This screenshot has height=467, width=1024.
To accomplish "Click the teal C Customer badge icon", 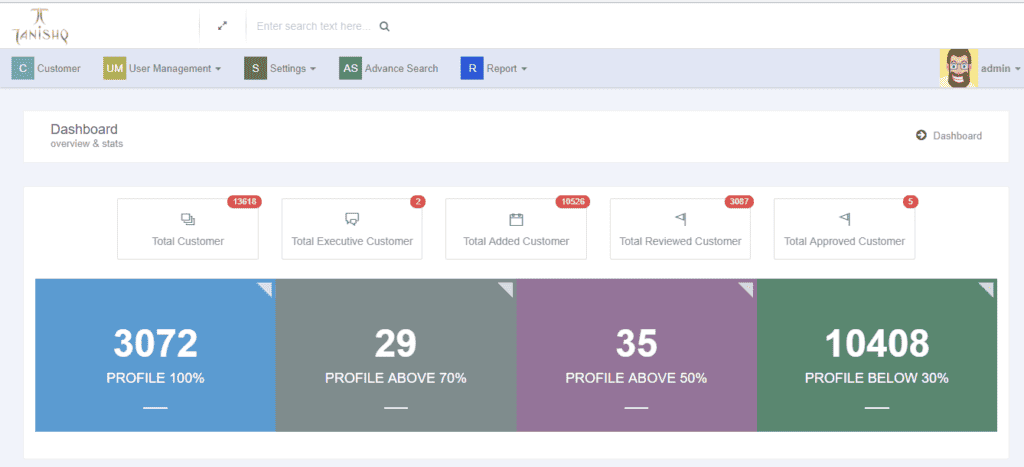I will [x=23, y=68].
